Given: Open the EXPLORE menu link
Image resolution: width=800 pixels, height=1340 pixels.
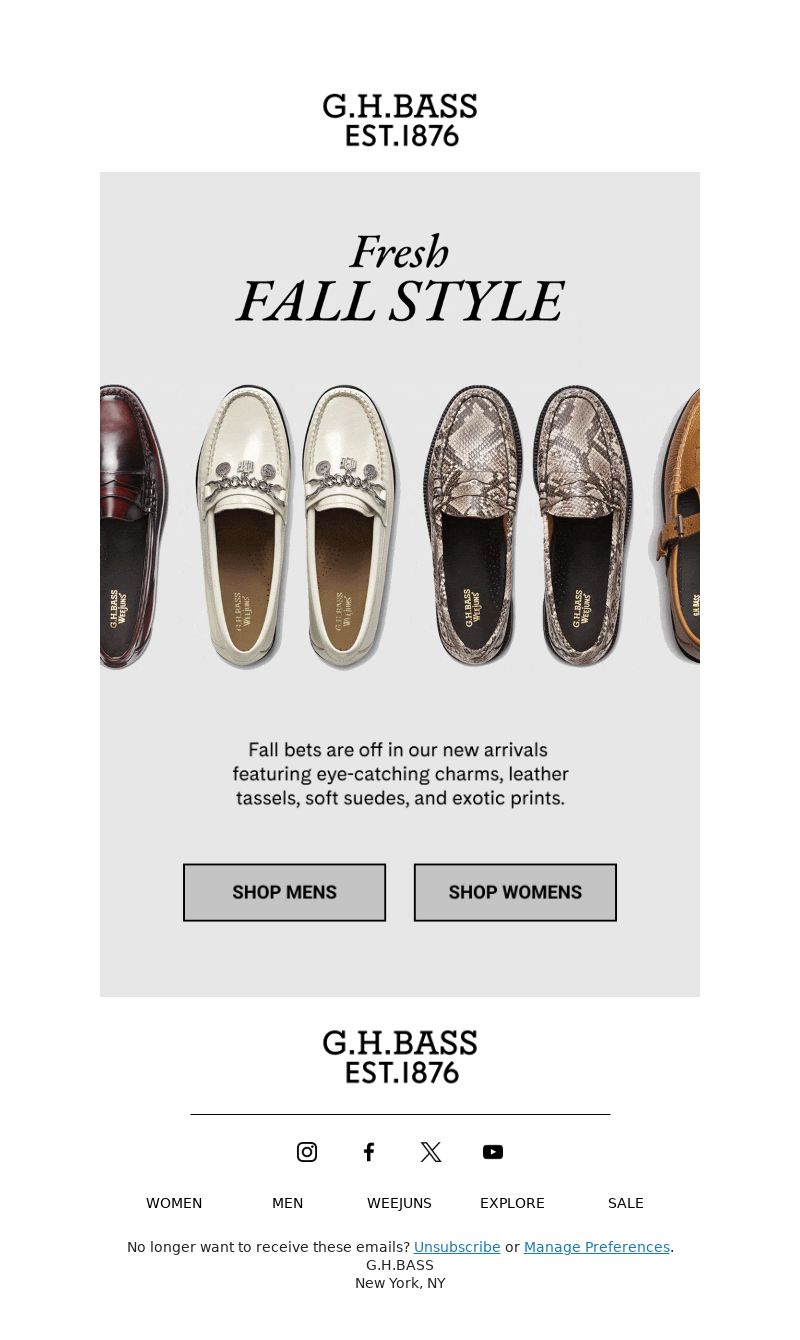Looking at the screenshot, I should (x=512, y=1203).
